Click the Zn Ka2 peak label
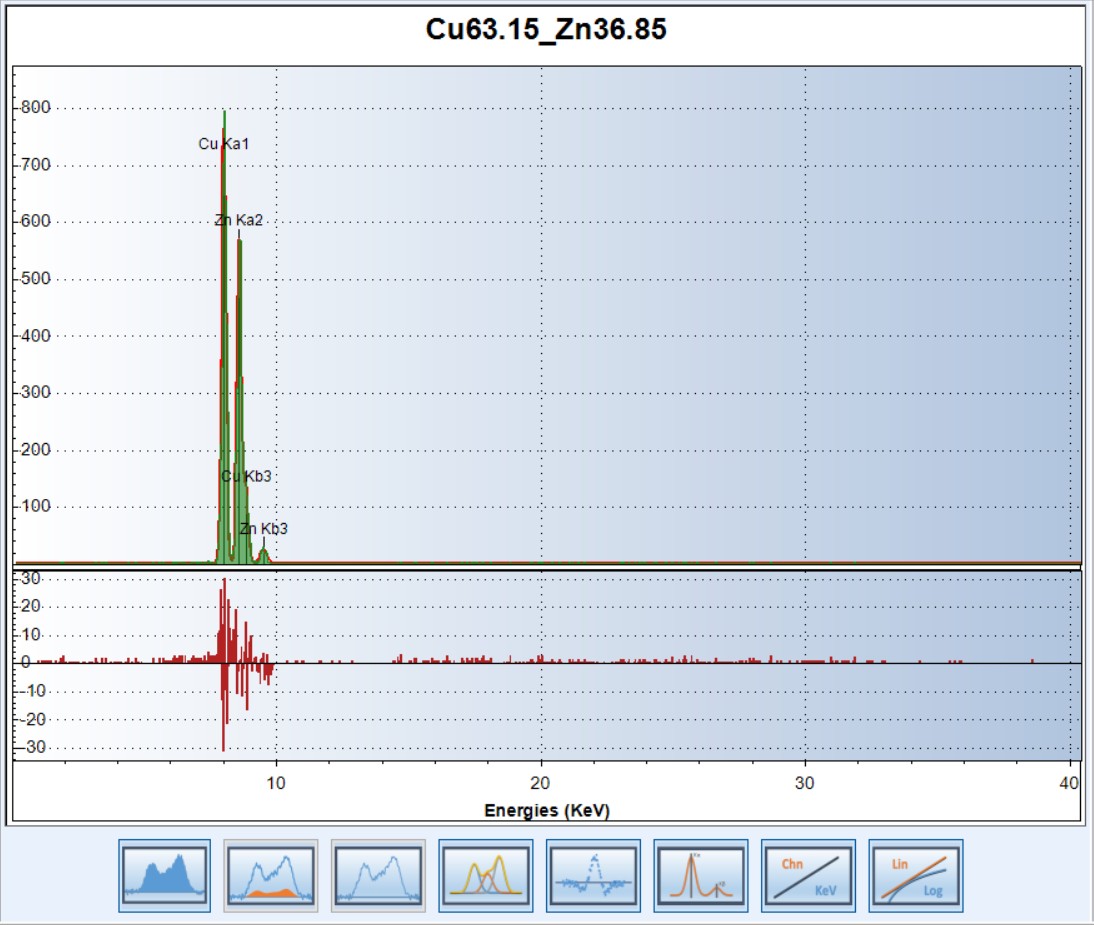The image size is (1094, 925). coord(239,220)
